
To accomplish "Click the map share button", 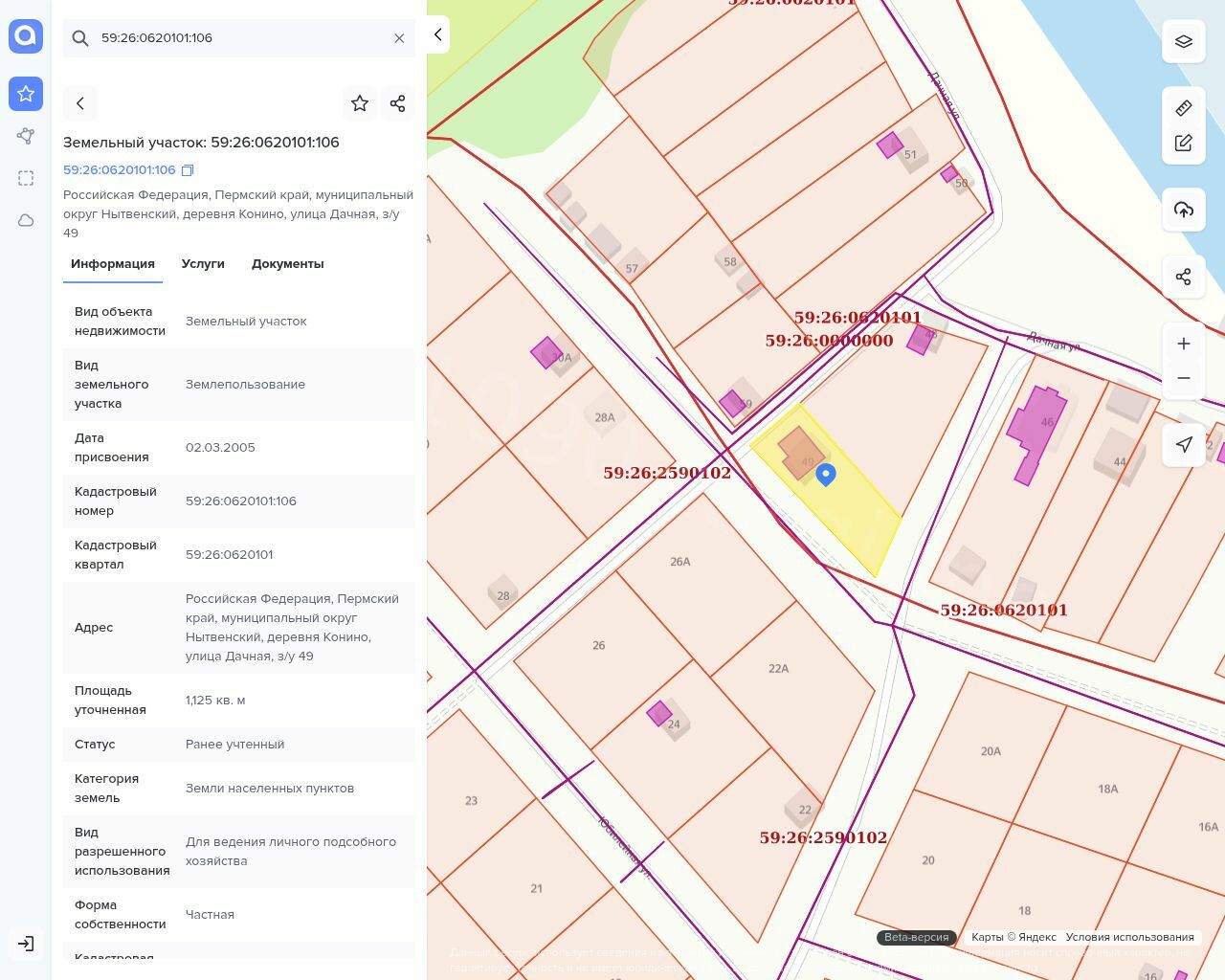I will [x=1184, y=277].
